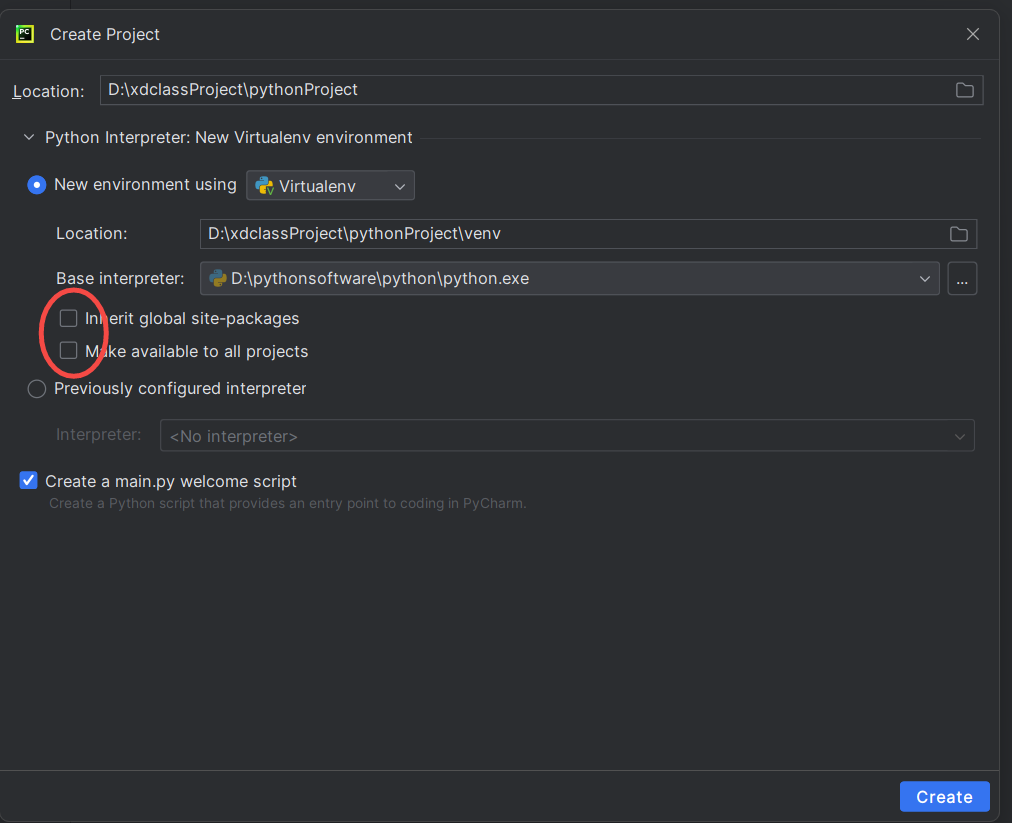Click the Create button
The height and width of the screenshot is (823, 1012).
coord(944,797)
